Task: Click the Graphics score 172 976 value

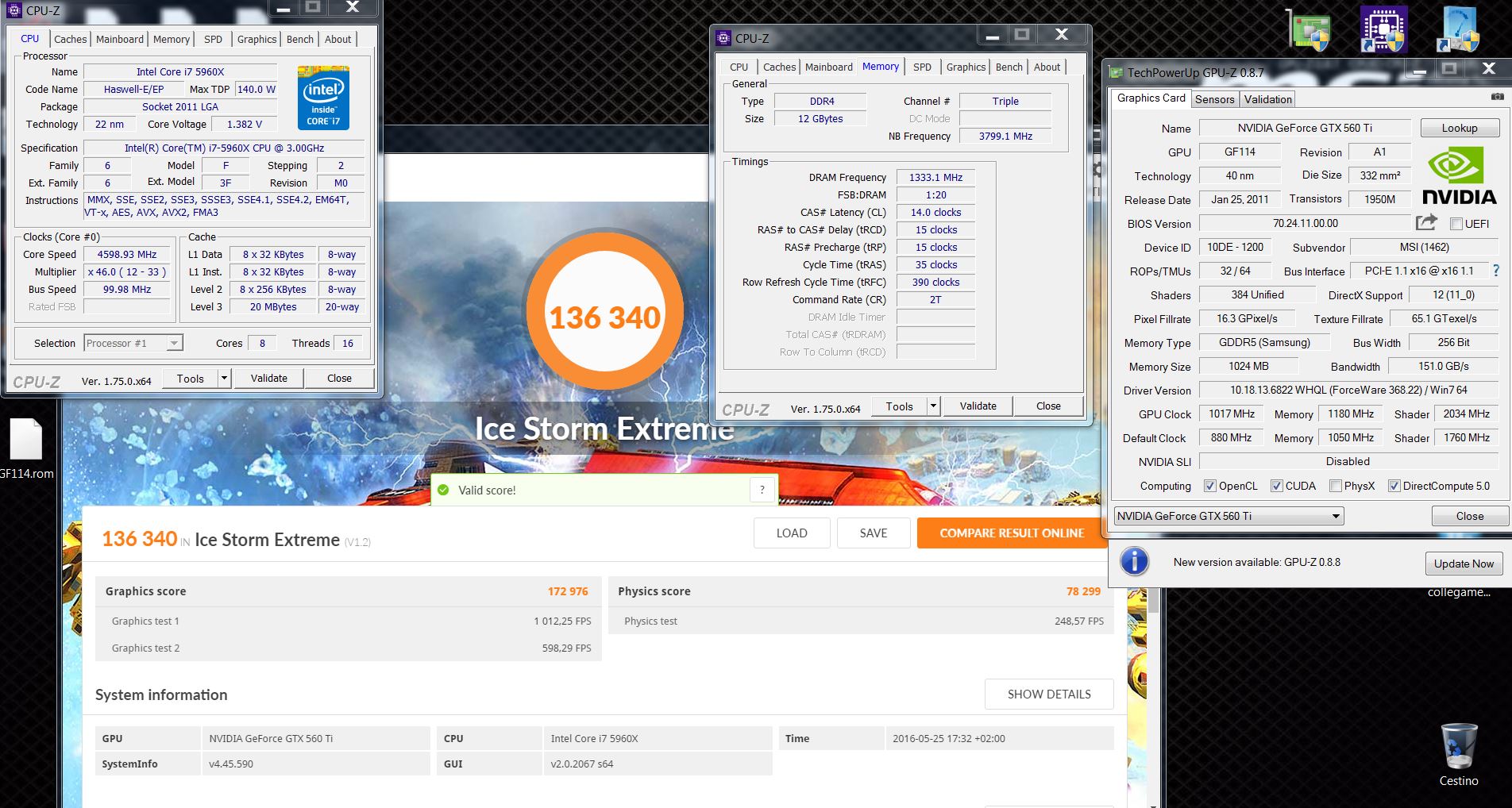Action: coord(568,591)
